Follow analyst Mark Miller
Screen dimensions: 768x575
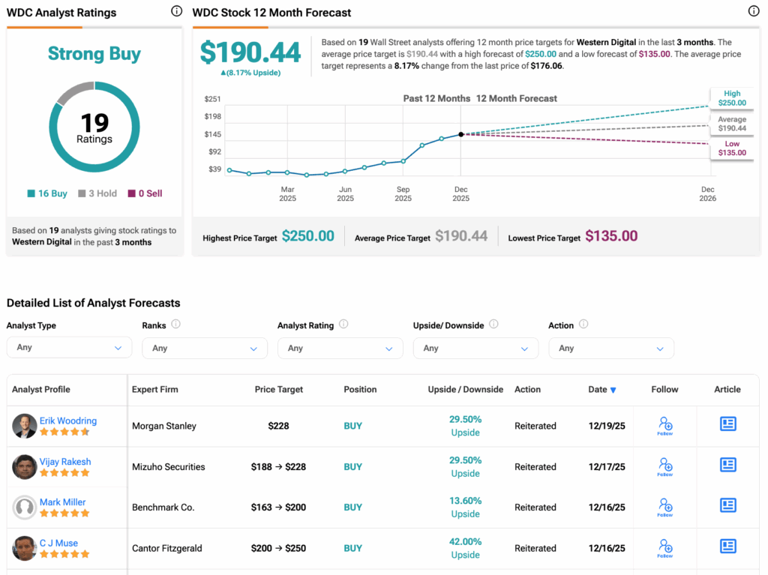point(665,508)
